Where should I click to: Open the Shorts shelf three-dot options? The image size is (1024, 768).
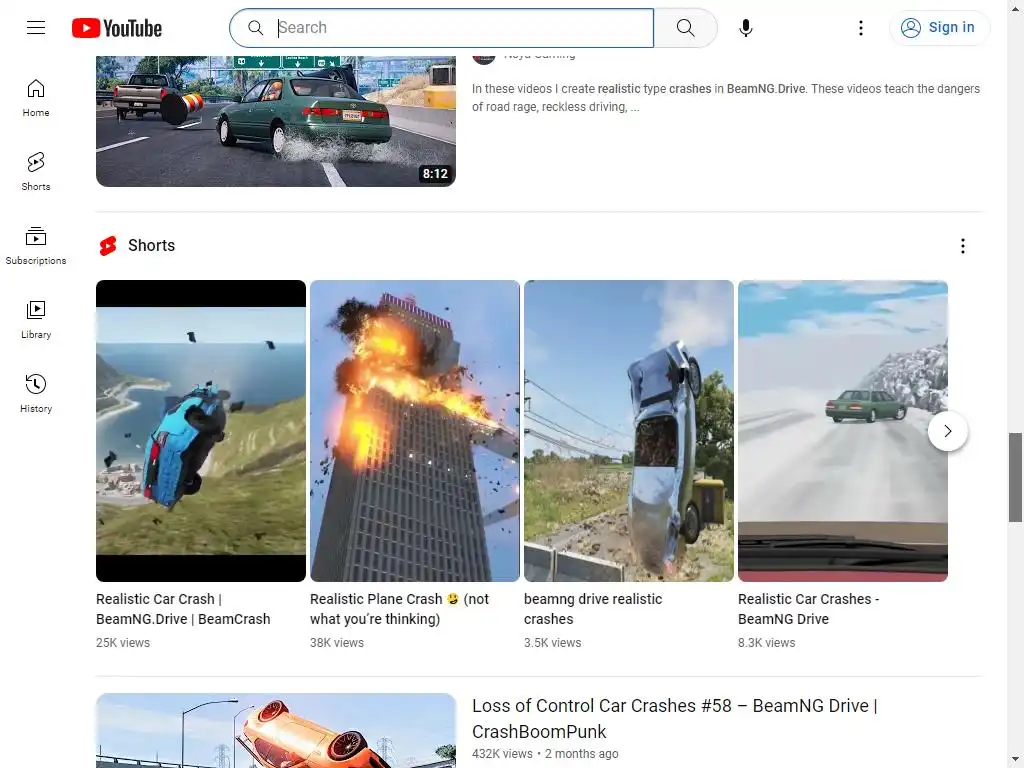pyautogui.click(x=963, y=246)
